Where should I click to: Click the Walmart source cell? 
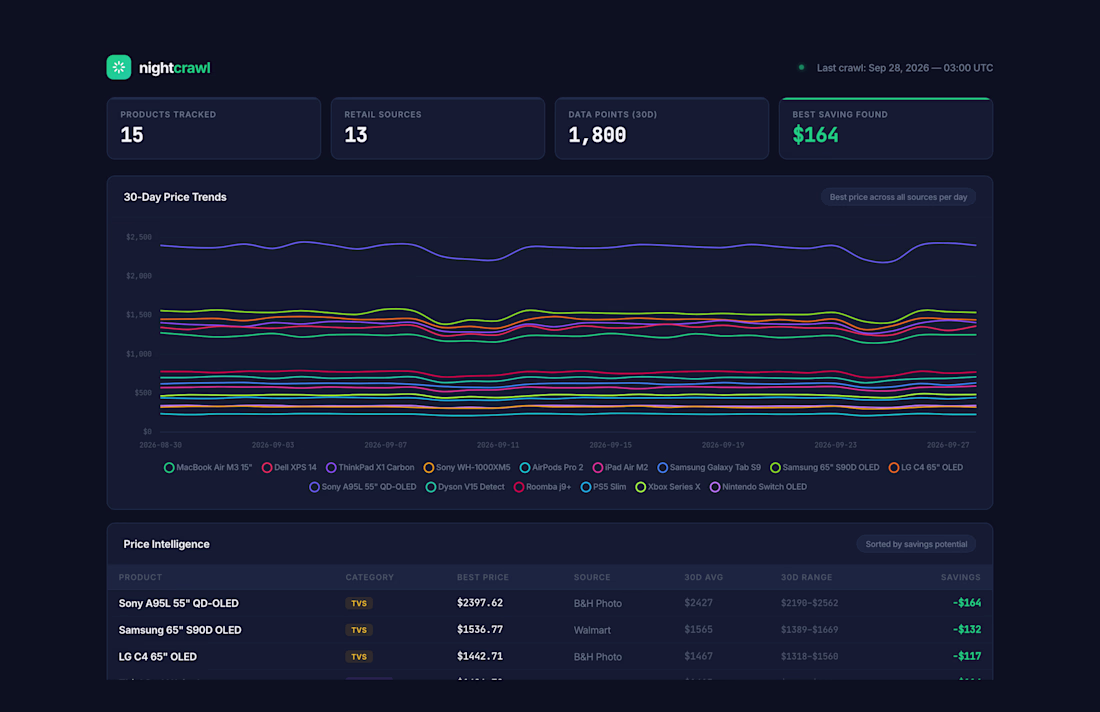(592, 630)
